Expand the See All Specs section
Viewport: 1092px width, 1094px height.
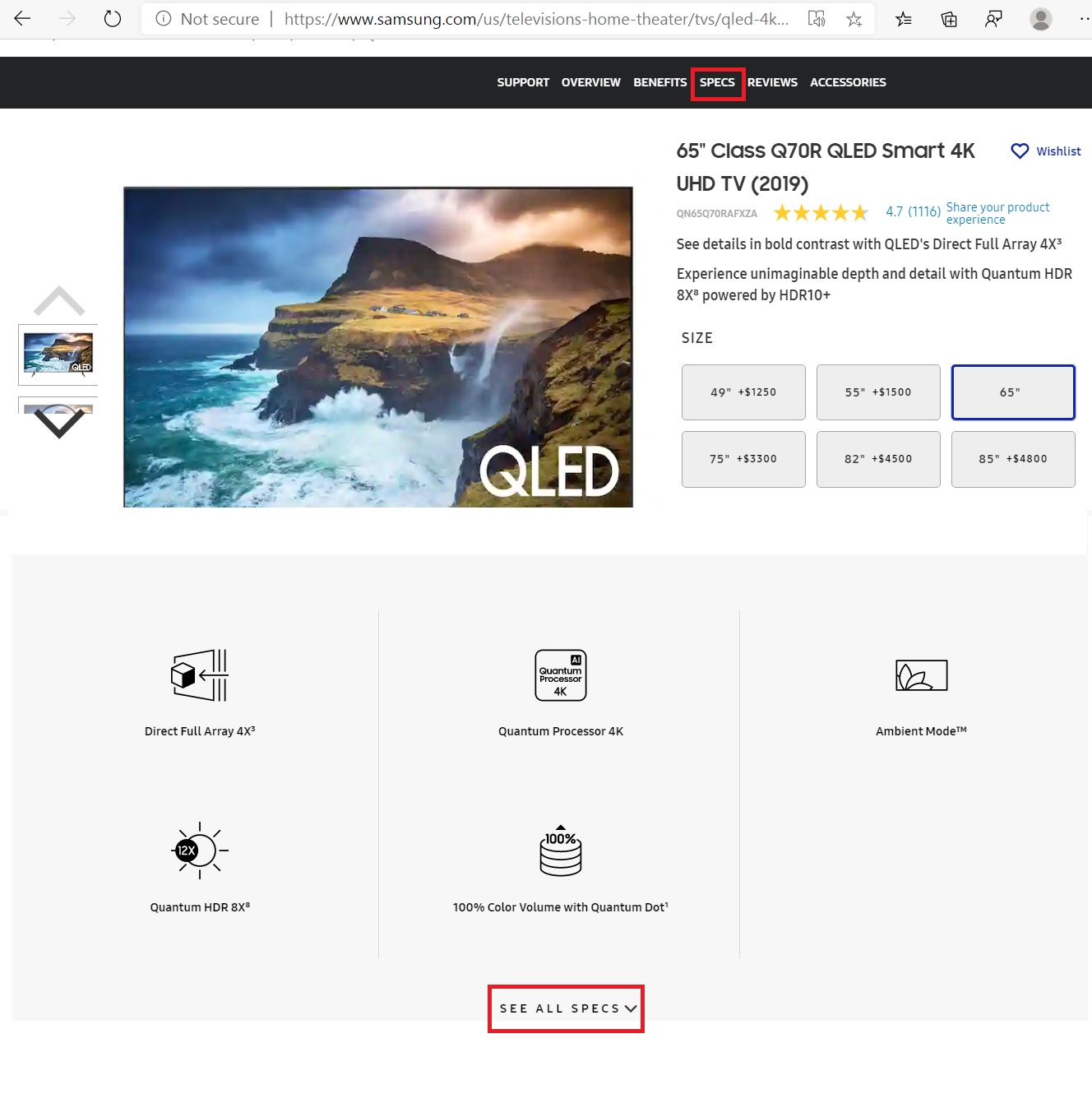tap(567, 1008)
